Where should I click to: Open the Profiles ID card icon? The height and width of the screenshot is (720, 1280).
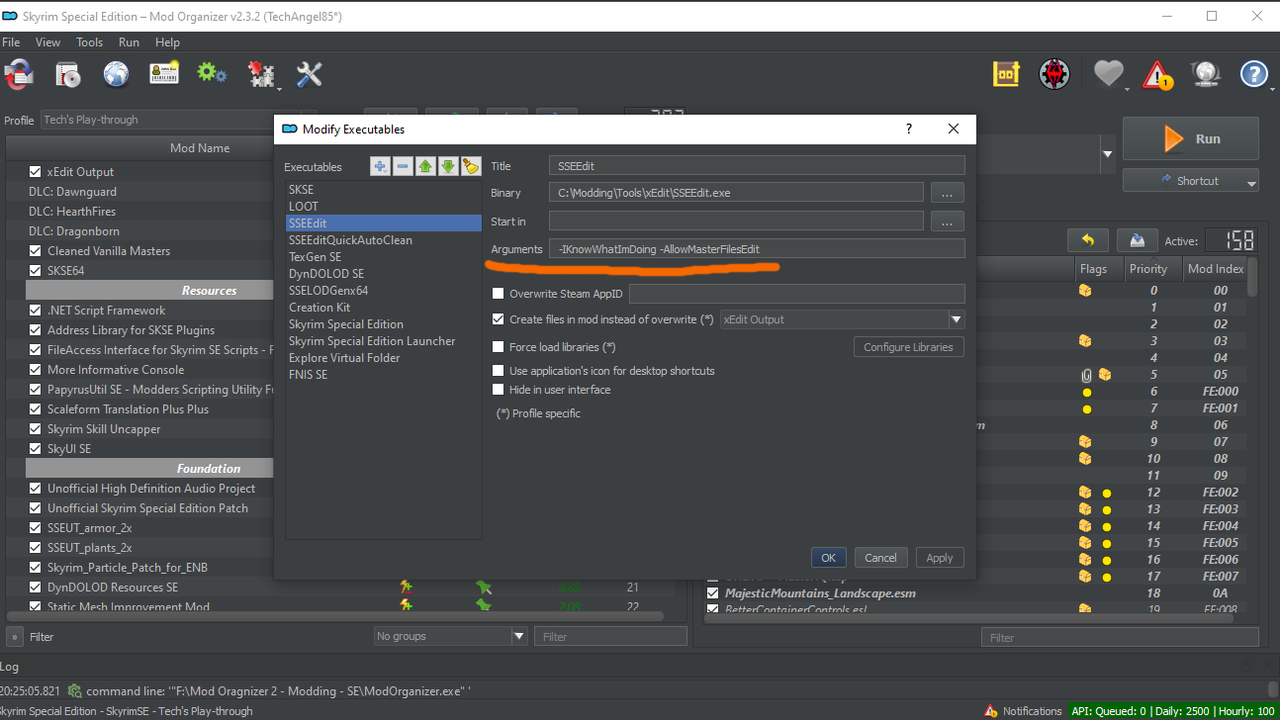(164, 74)
